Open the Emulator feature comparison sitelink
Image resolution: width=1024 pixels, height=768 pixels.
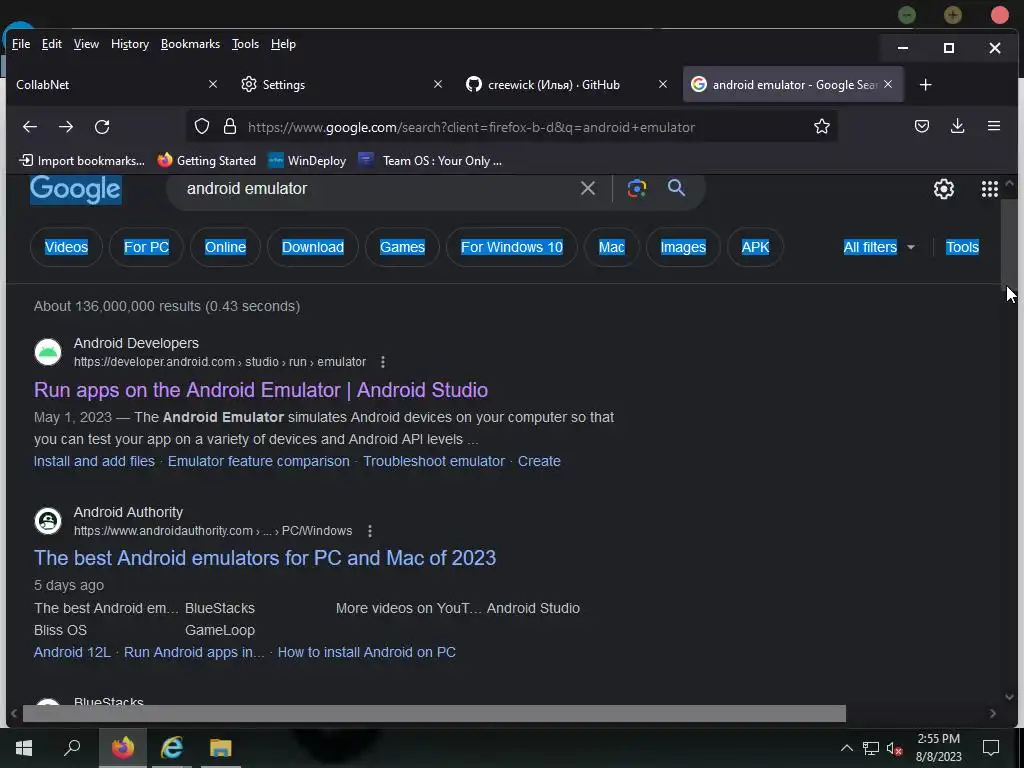(x=259, y=461)
